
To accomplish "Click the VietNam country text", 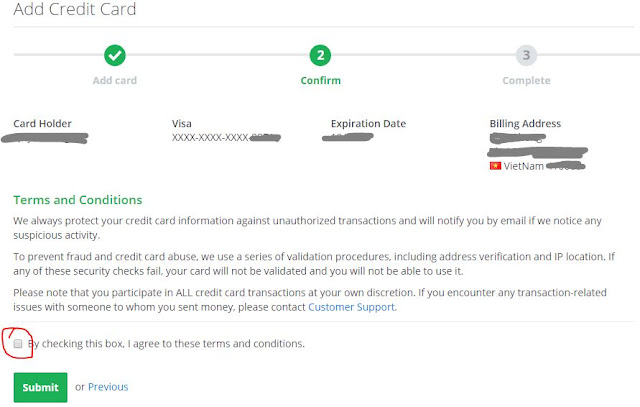I will point(523,166).
